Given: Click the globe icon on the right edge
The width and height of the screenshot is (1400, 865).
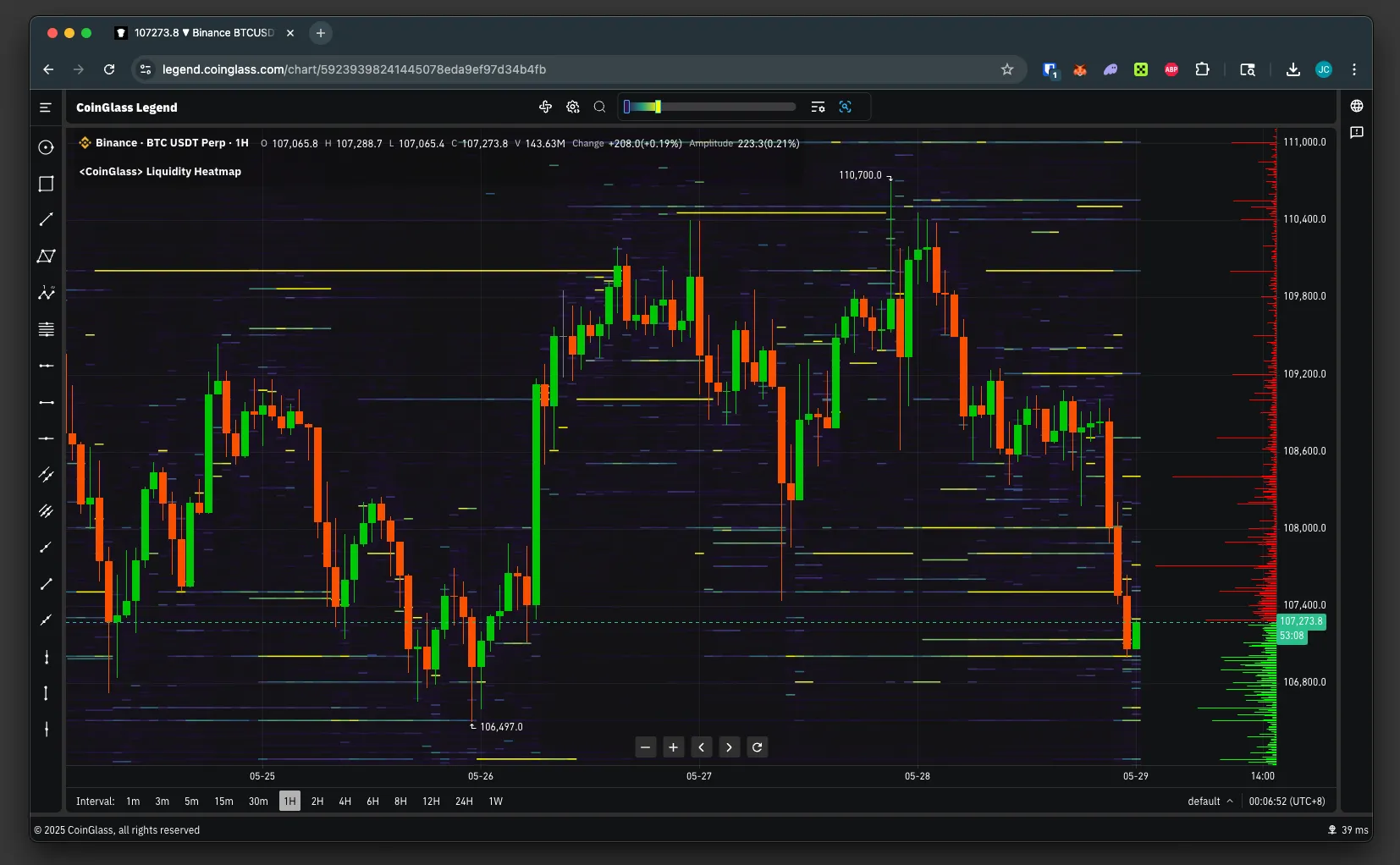Looking at the screenshot, I should click(x=1357, y=106).
